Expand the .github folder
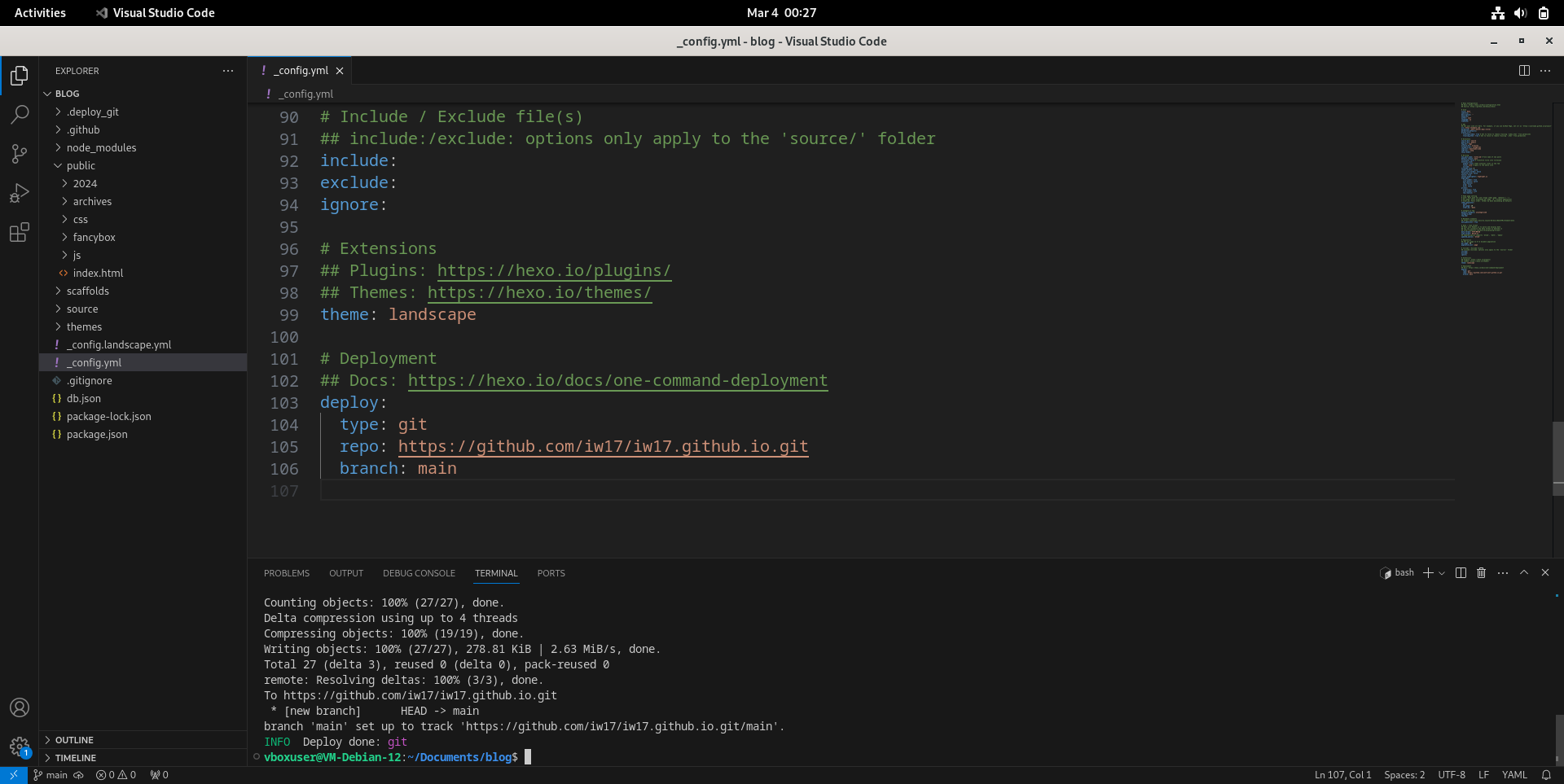 [x=143, y=130]
